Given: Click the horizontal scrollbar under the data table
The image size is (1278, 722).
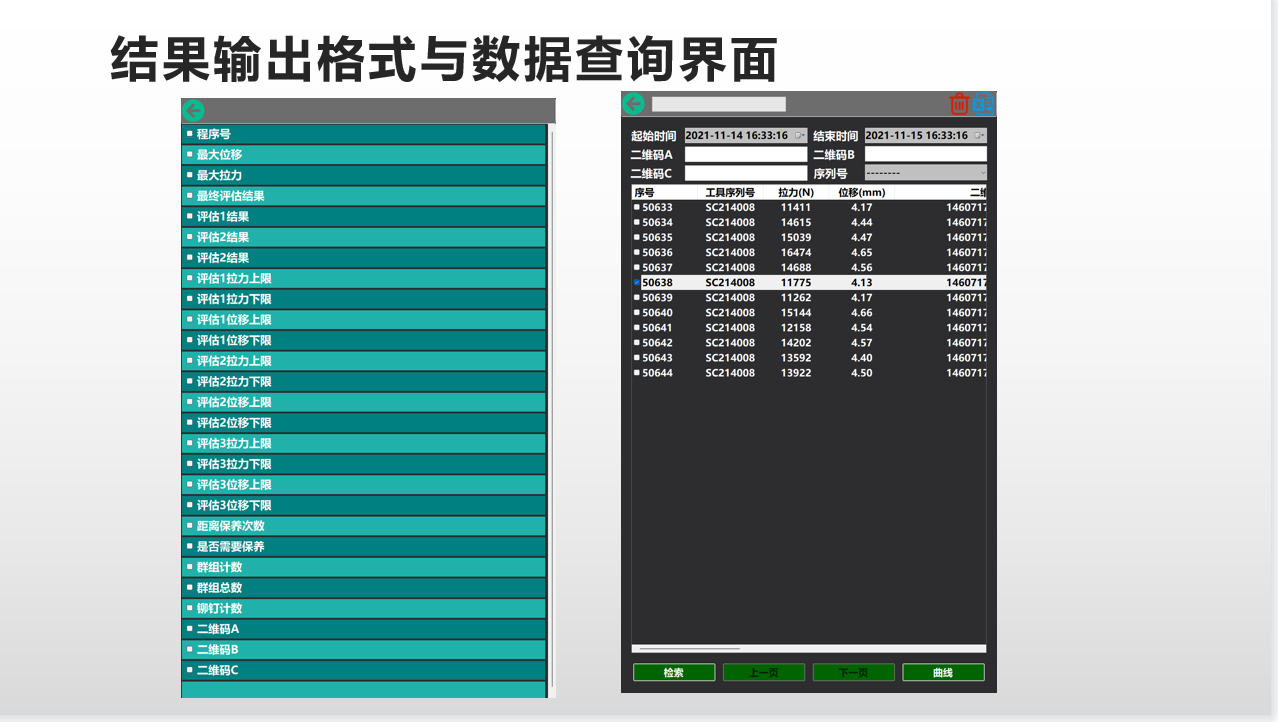Looking at the screenshot, I should 690,649.
